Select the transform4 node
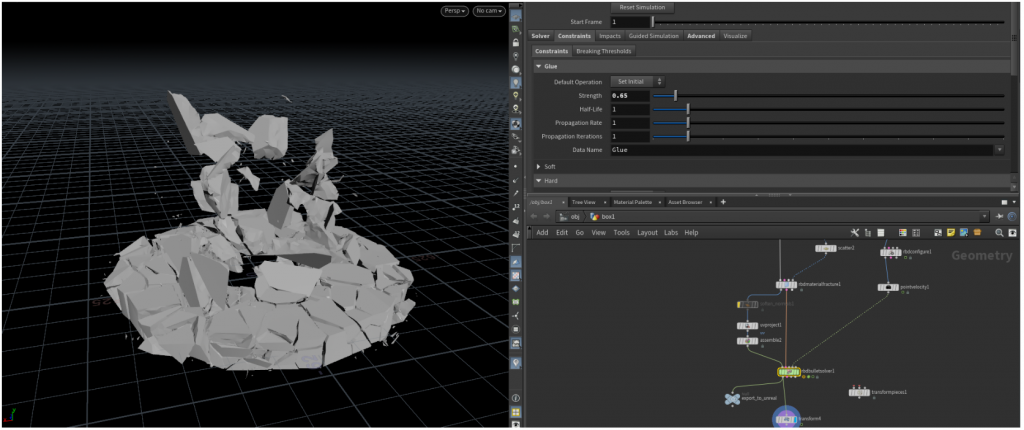 (786, 418)
